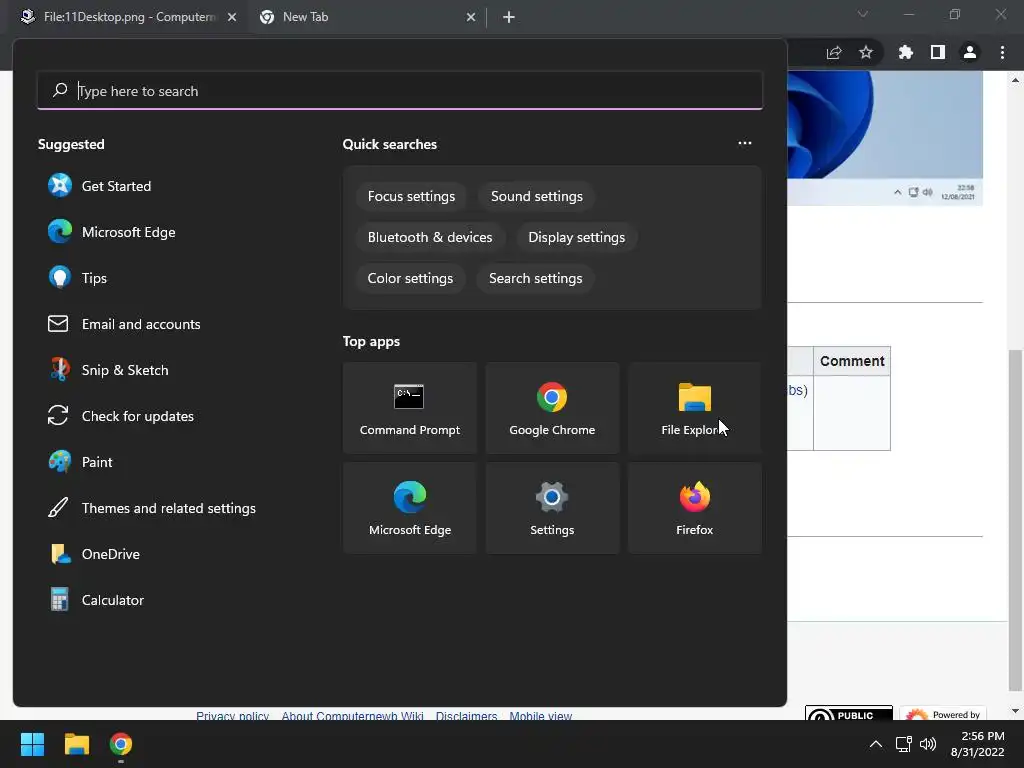Open Microsoft Edge top app tile
The height and width of the screenshot is (768, 1024).
point(409,508)
